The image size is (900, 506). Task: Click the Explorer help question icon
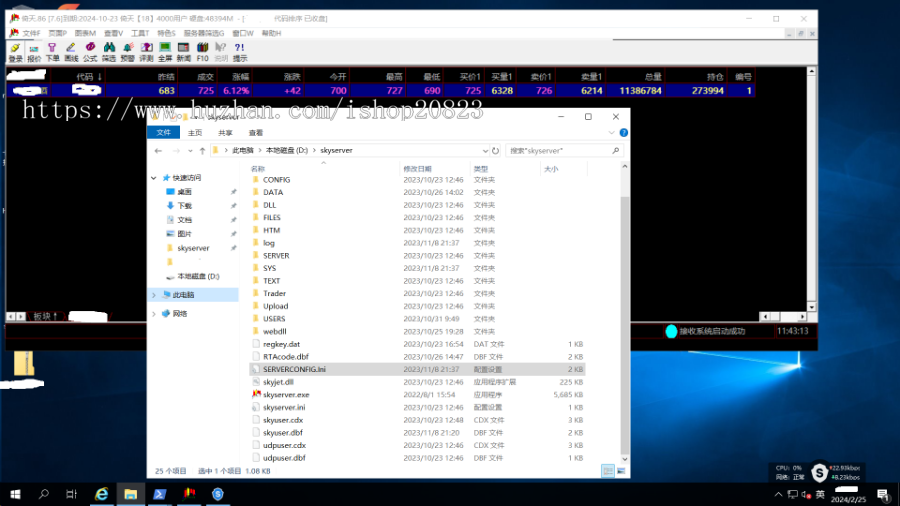coord(624,133)
